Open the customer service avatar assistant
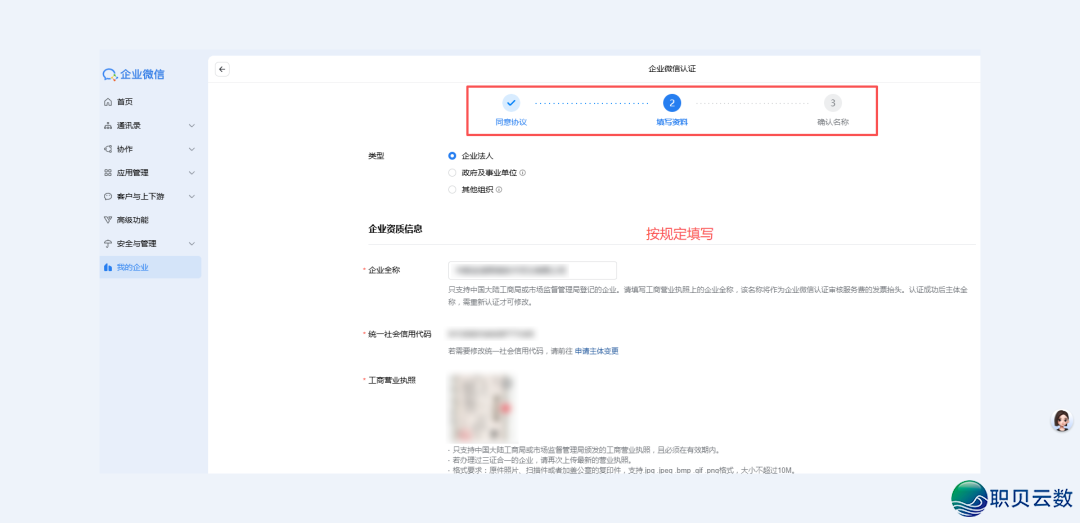The height and width of the screenshot is (523, 1080). tap(1061, 420)
